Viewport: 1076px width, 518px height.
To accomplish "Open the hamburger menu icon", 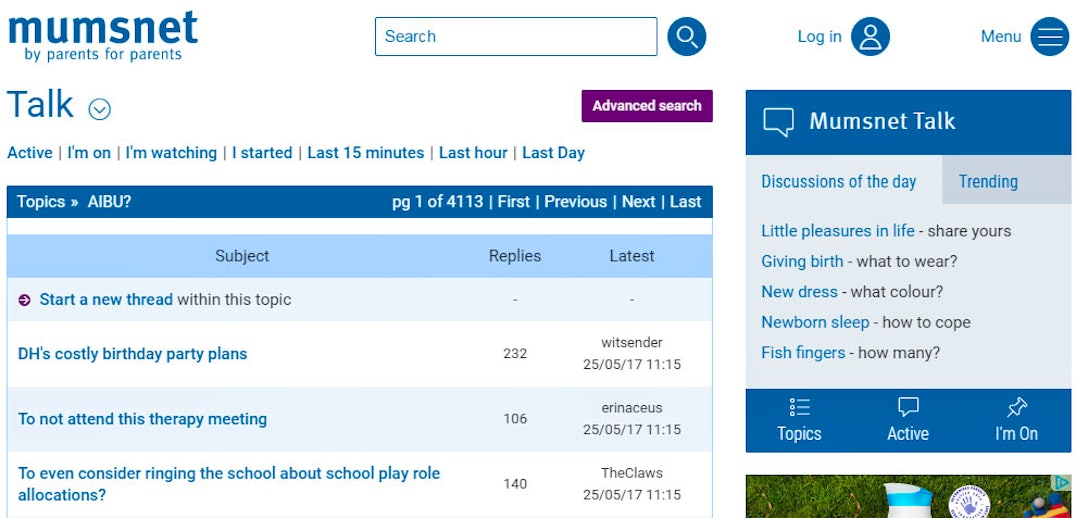I will tap(1050, 36).
